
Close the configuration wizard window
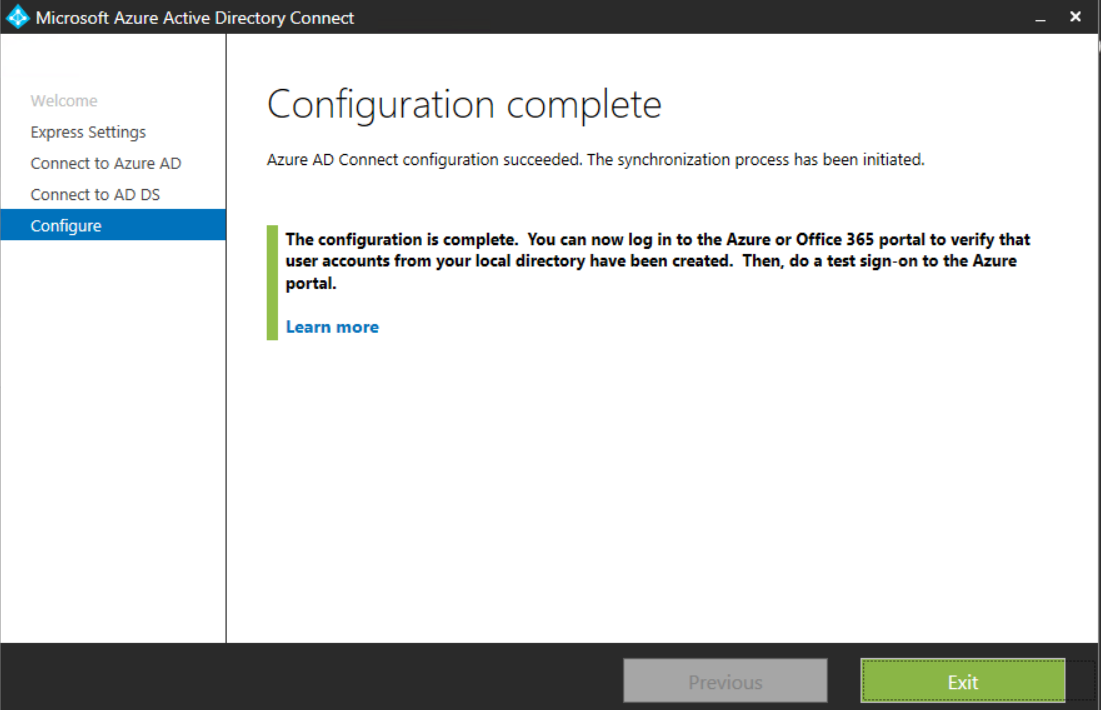click(1075, 16)
